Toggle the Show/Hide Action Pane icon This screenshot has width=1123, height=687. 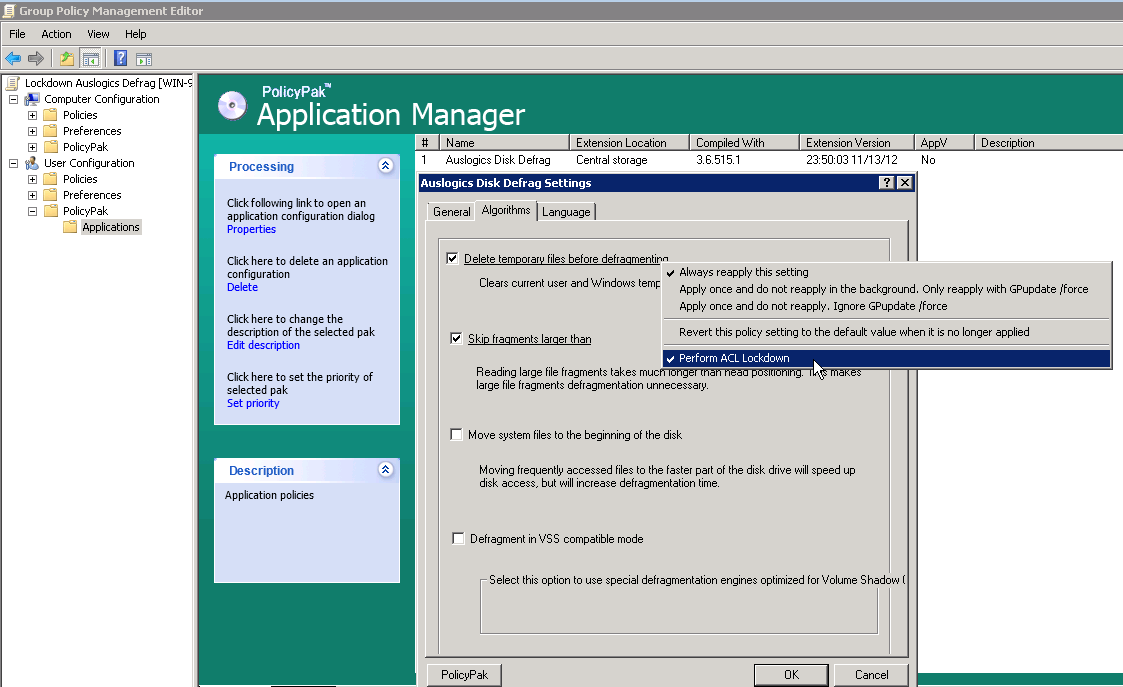(144, 58)
